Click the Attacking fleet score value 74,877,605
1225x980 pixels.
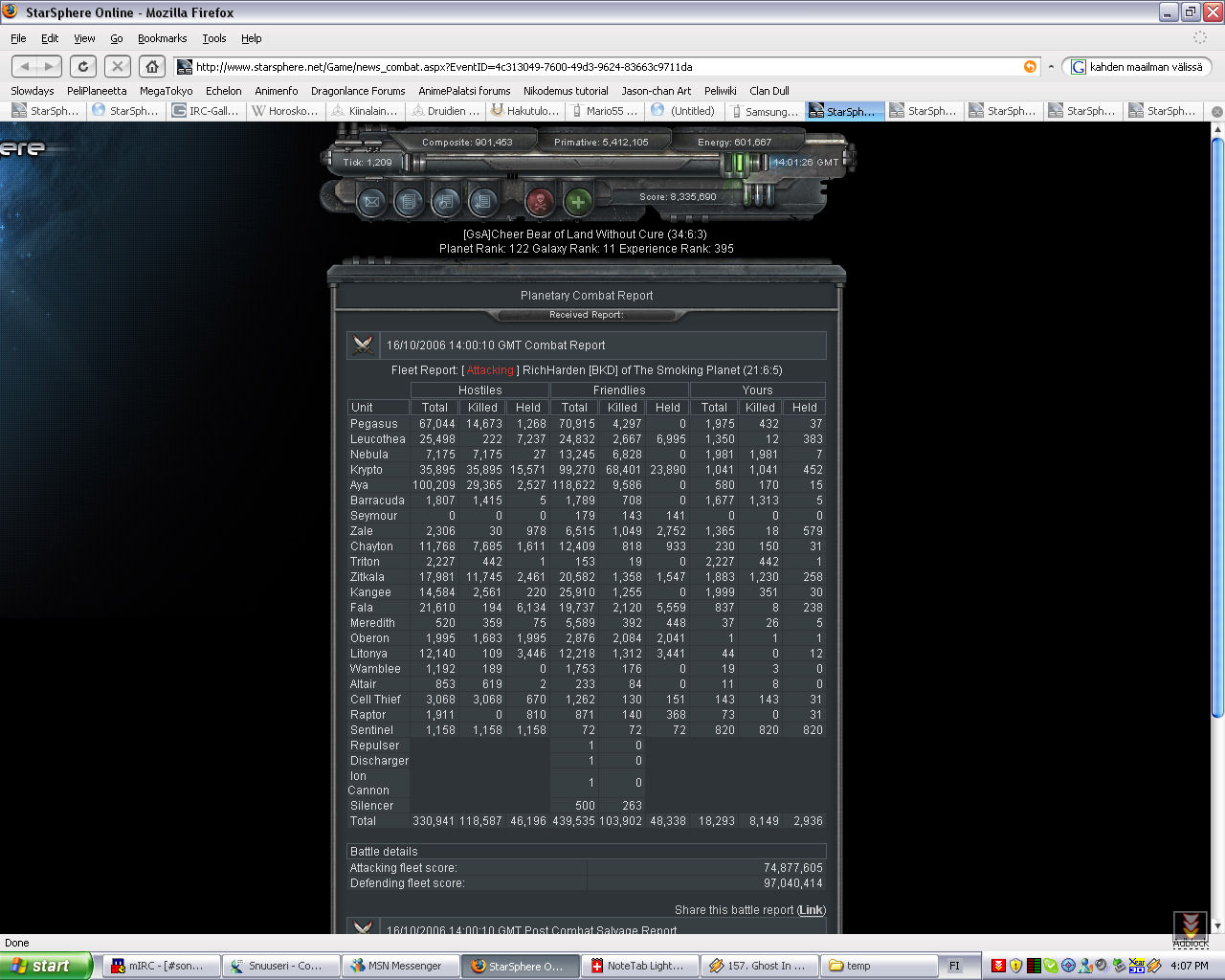point(793,868)
